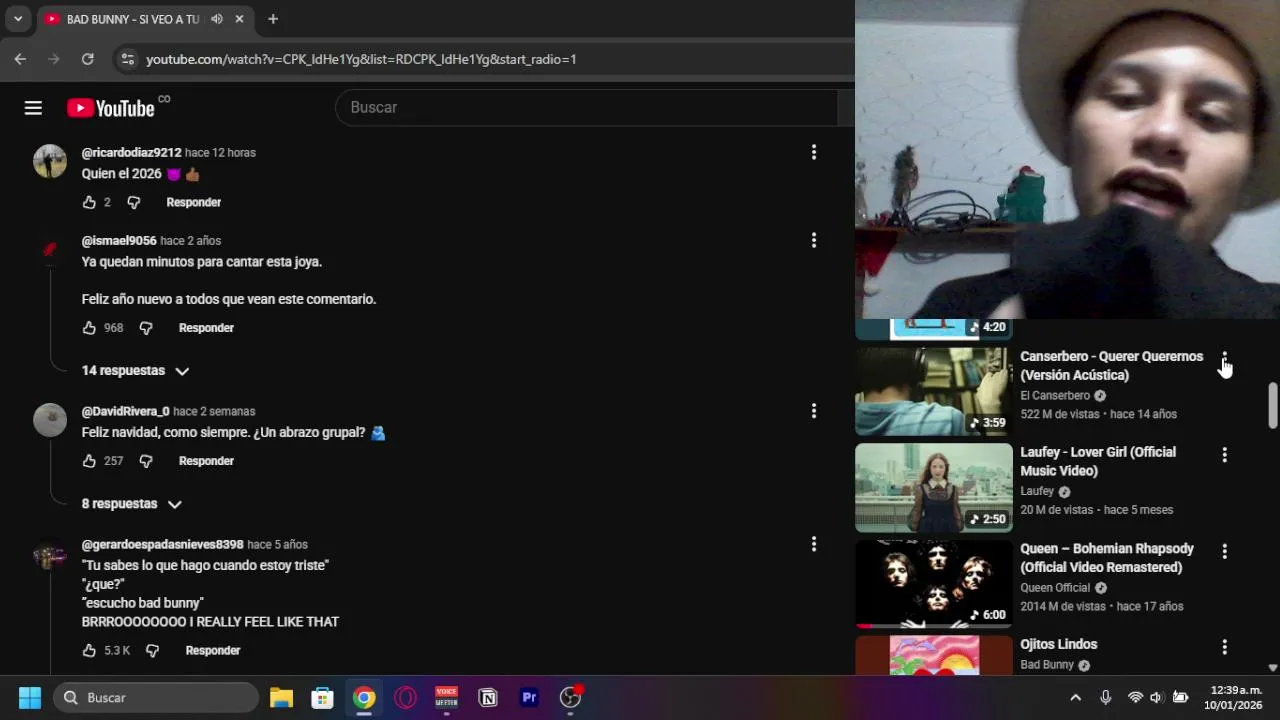Click the Chrome back arrow
This screenshot has width=1280, height=720.
click(x=20, y=59)
